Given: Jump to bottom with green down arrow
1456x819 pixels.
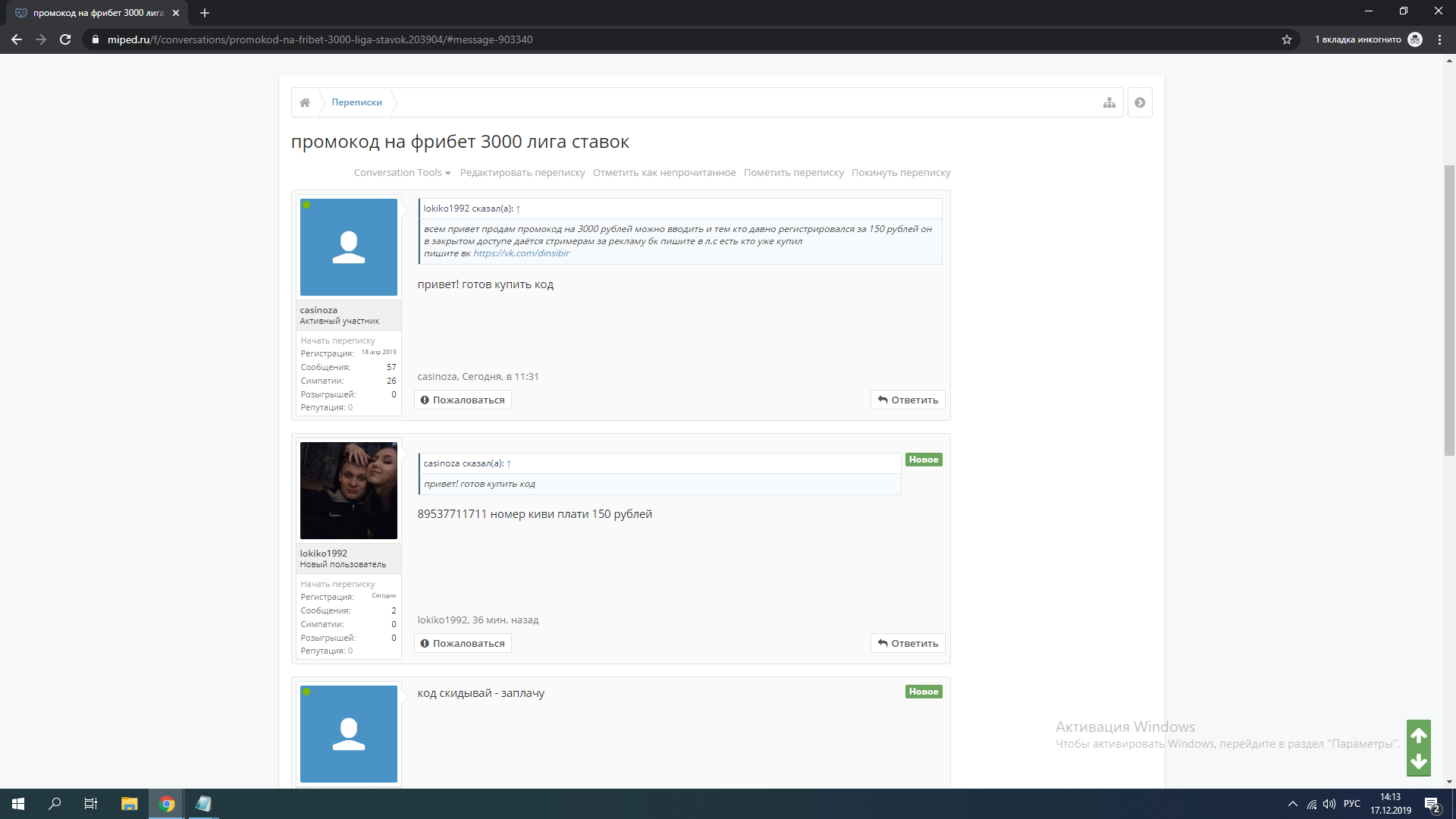Looking at the screenshot, I should 1419,762.
